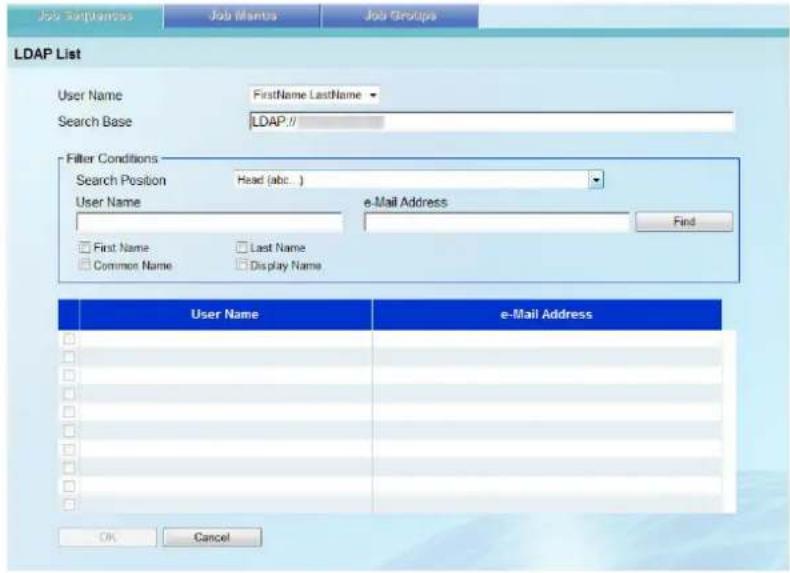
Task: Click the filter User Name text box
Action: click(210, 222)
